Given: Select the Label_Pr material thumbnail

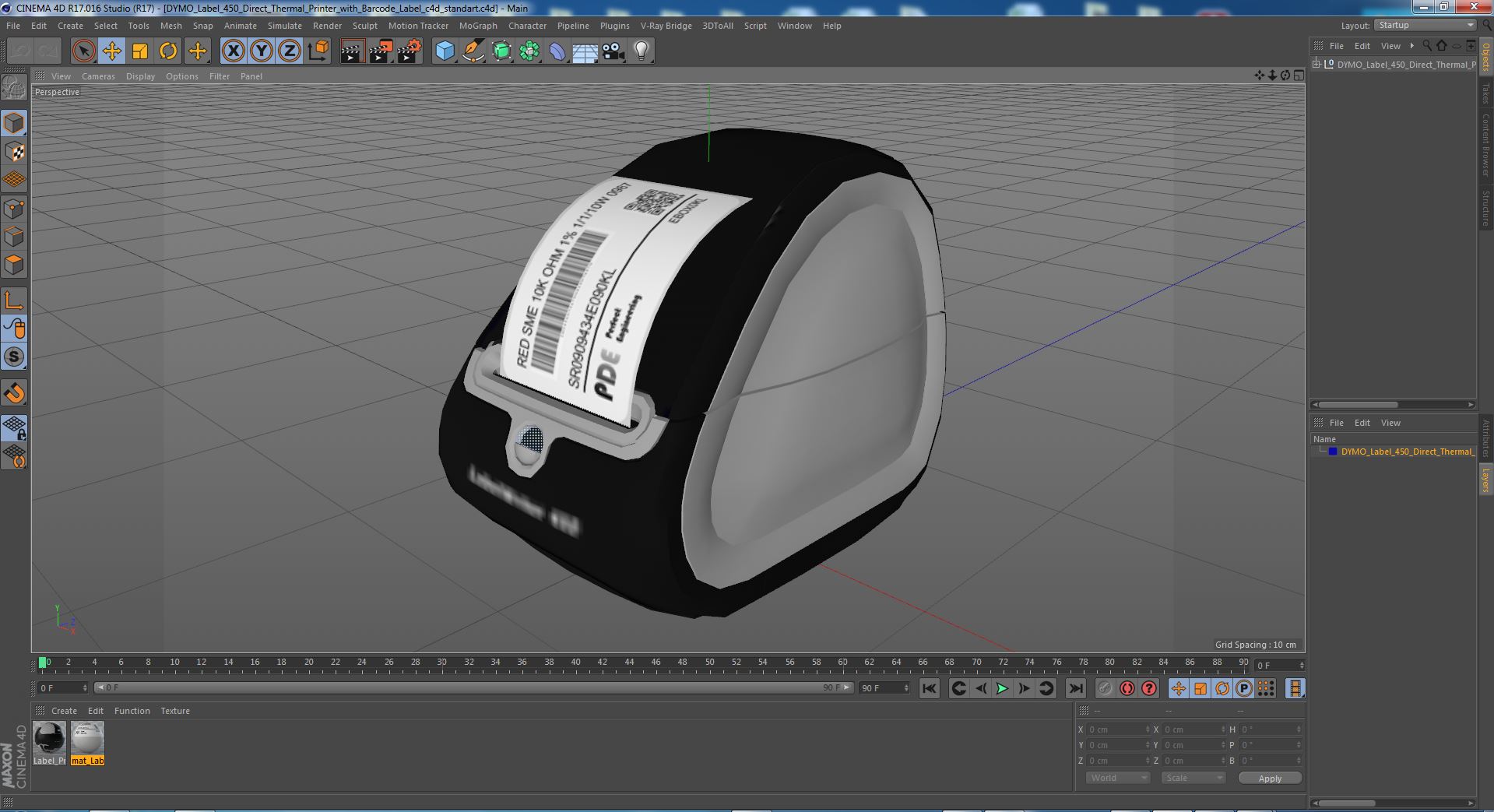Looking at the screenshot, I should pos(49,743).
